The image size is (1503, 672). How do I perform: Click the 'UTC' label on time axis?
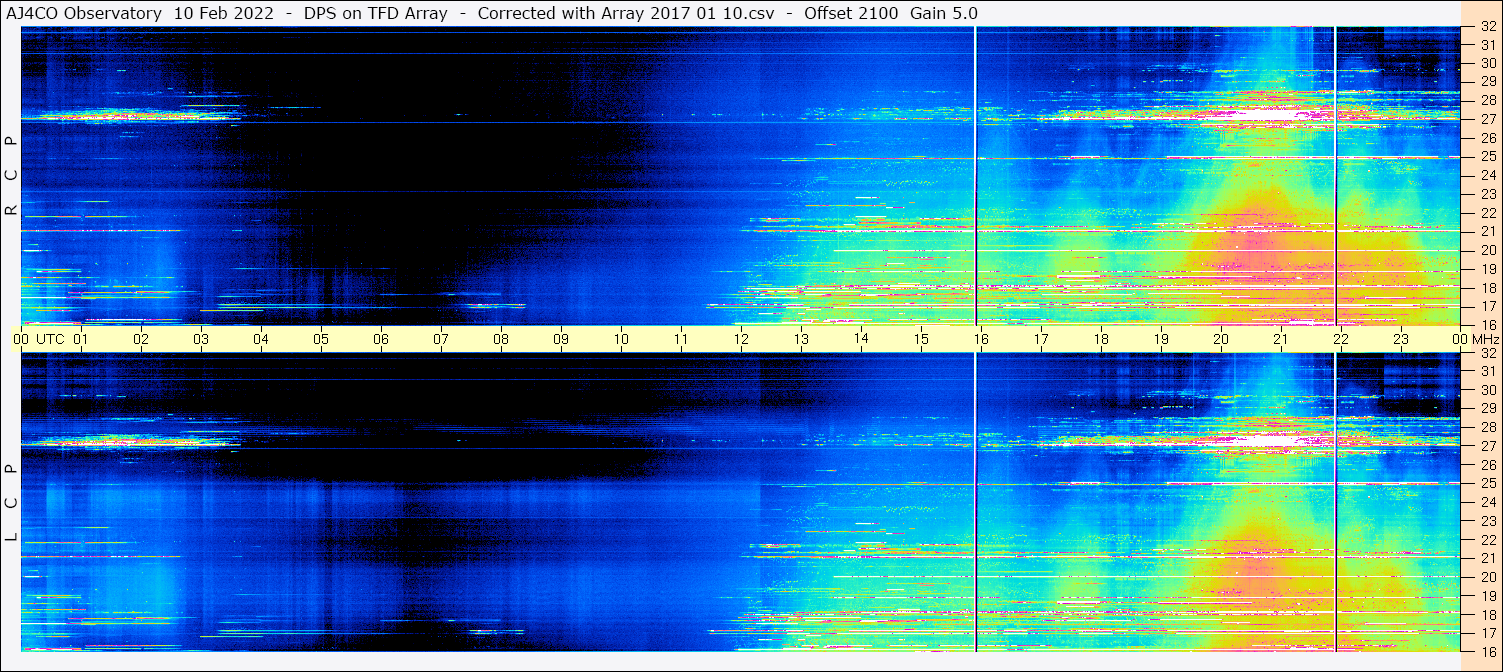point(50,339)
